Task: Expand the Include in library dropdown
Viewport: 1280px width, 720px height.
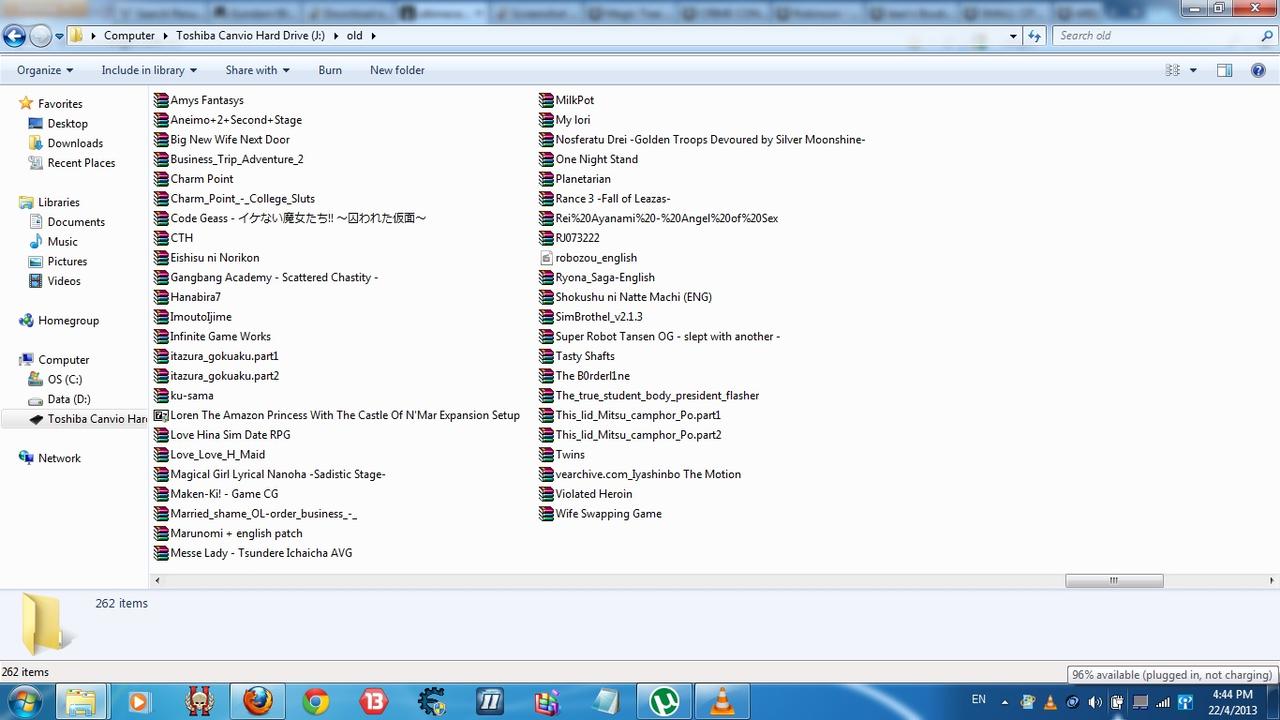Action: [x=149, y=70]
